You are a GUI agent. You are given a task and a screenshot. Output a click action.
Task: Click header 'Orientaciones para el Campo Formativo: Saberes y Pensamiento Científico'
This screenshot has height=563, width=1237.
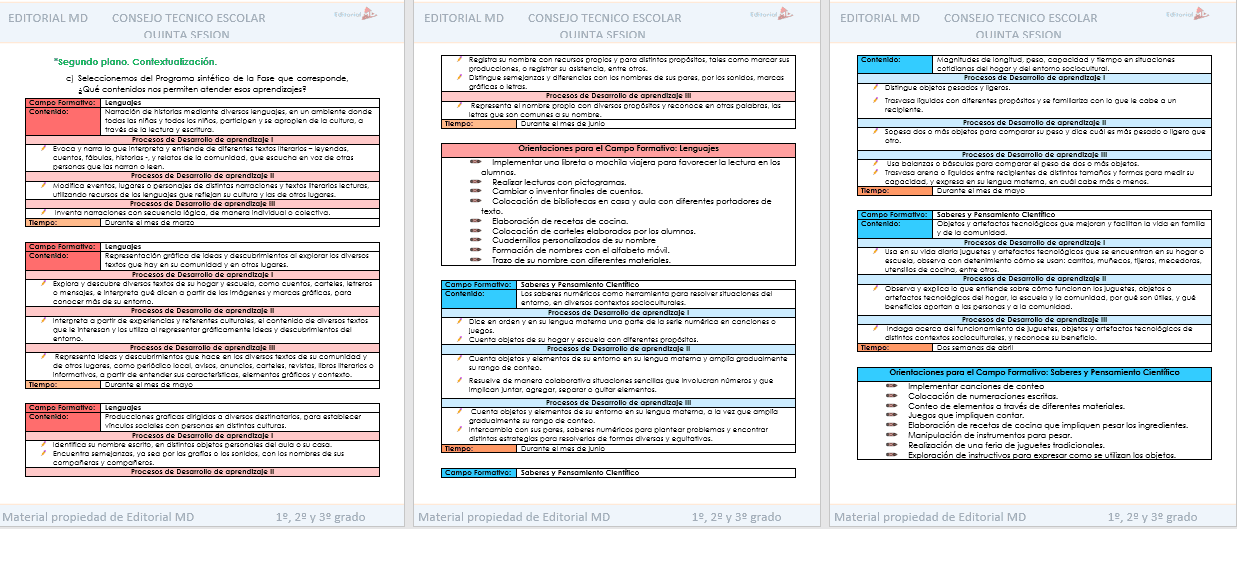coord(1035,373)
